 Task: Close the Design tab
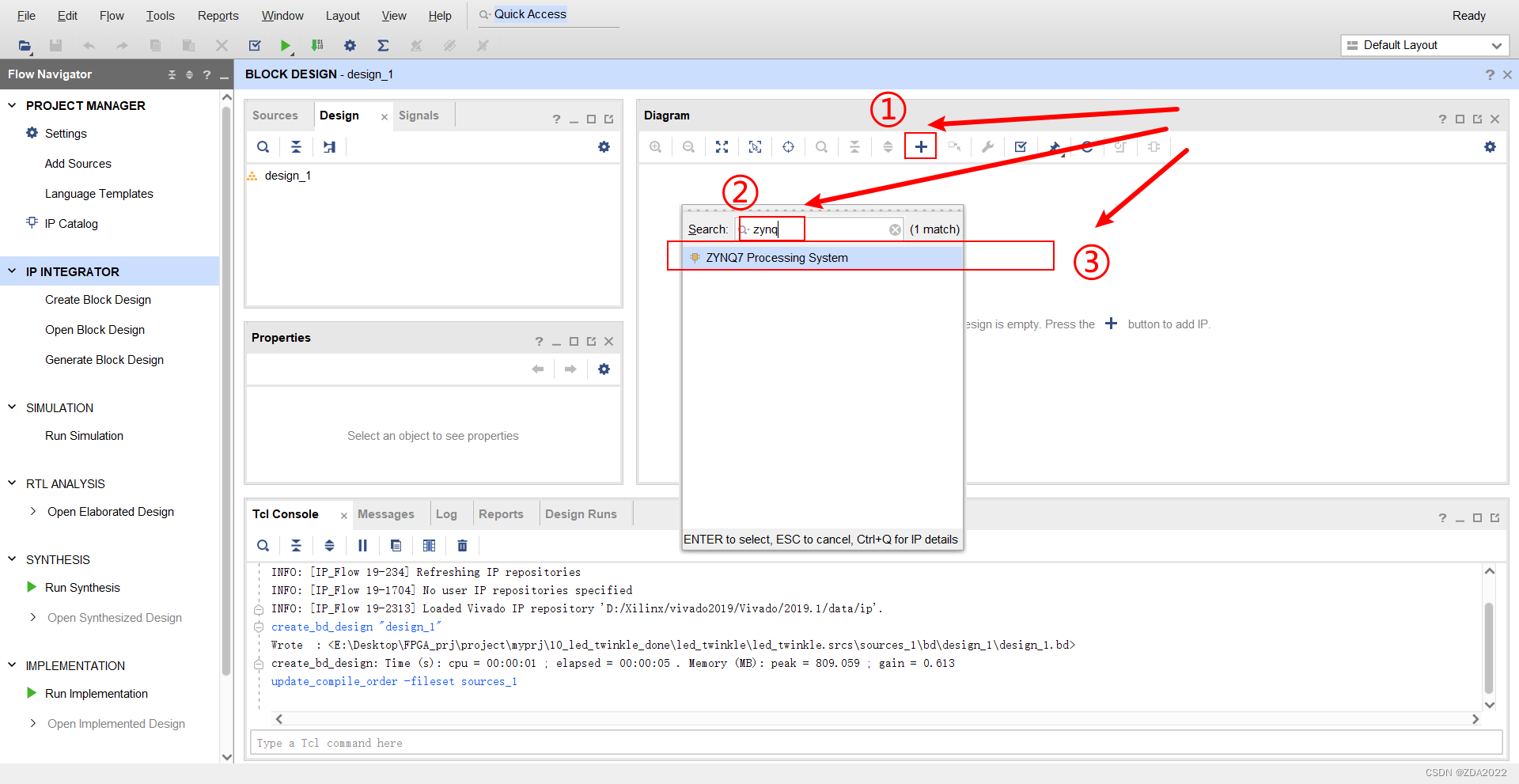384,117
